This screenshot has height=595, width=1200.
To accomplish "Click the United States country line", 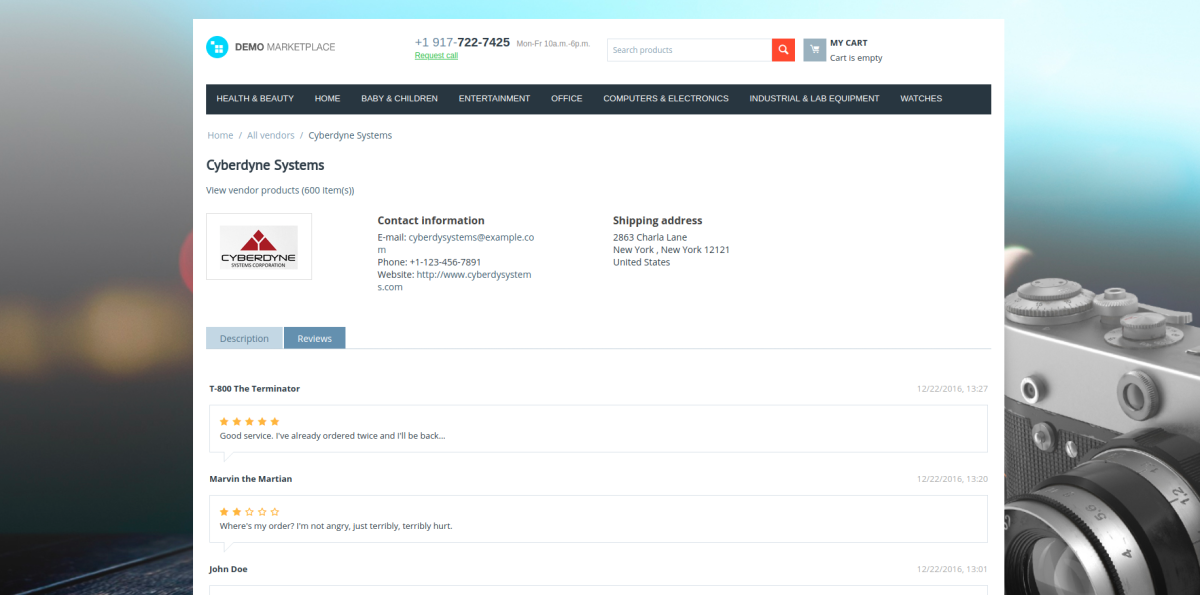I will coord(642,262).
